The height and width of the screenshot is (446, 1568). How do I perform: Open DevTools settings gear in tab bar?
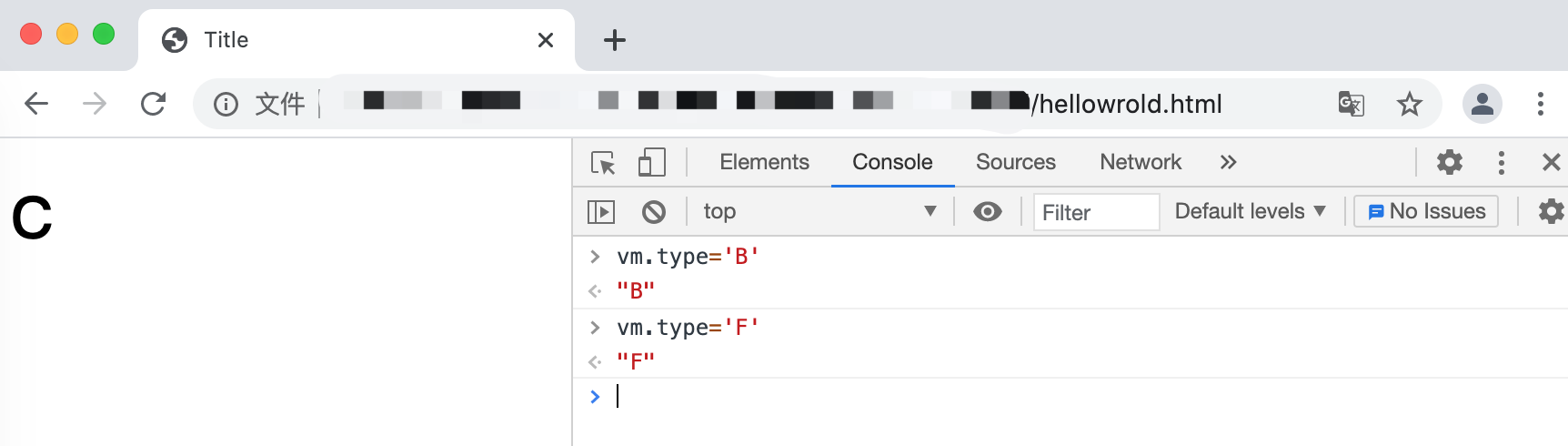click(x=1449, y=163)
